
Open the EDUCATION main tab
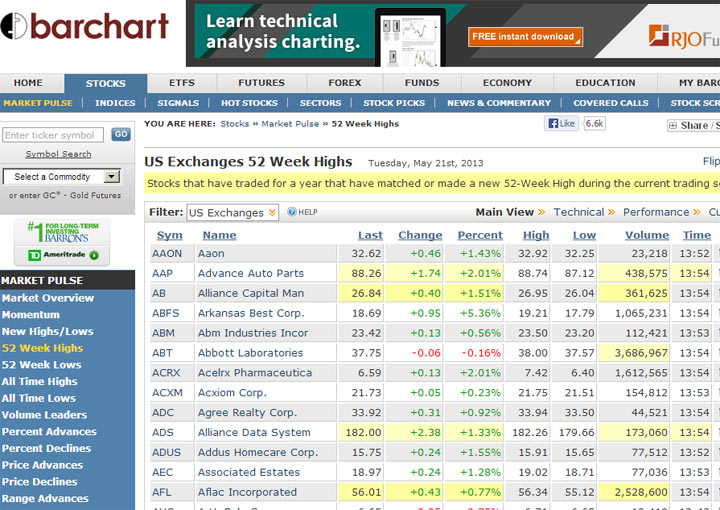click(605, 83)
